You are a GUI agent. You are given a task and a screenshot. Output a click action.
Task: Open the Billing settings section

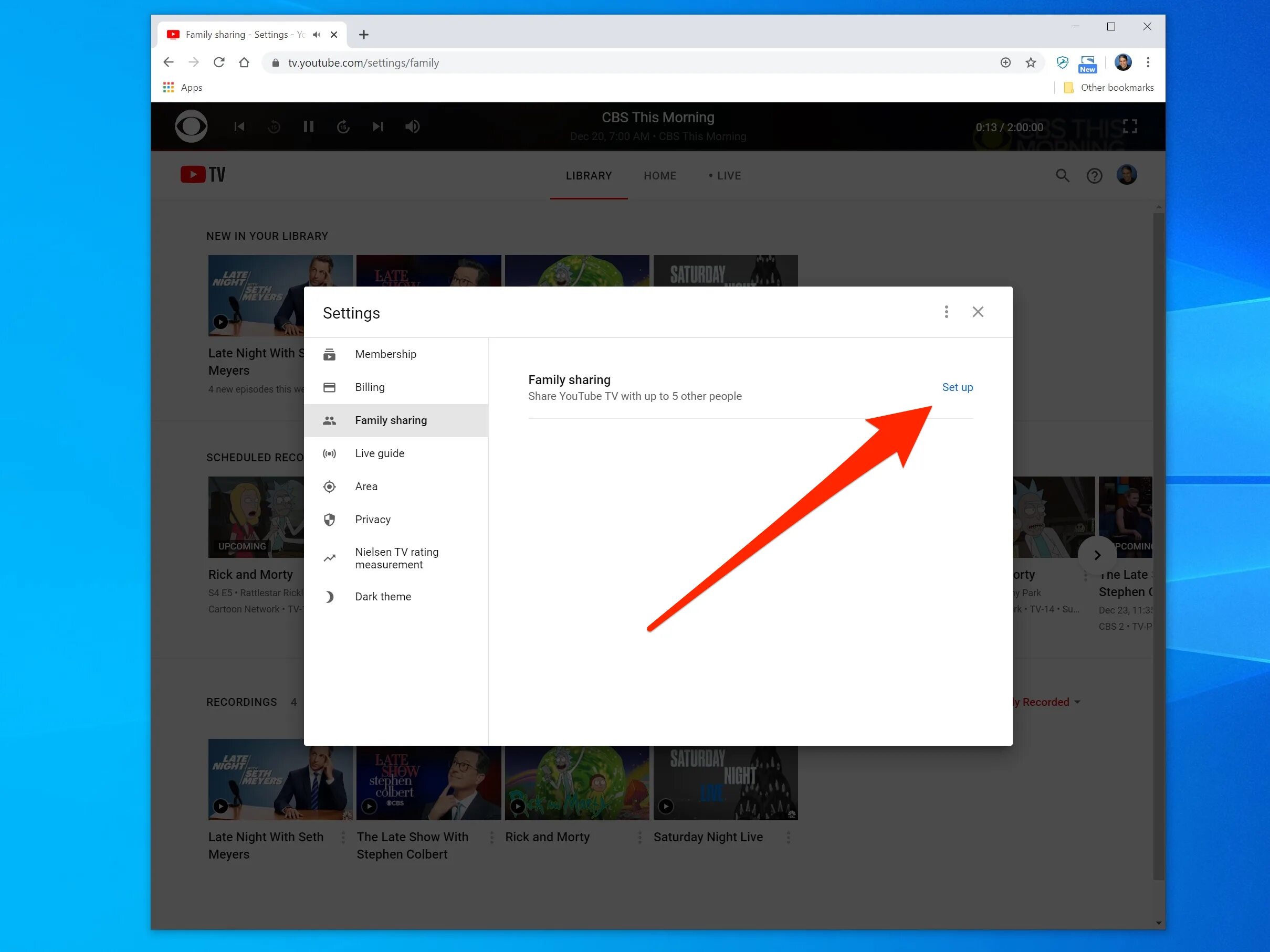pos(396,387)
